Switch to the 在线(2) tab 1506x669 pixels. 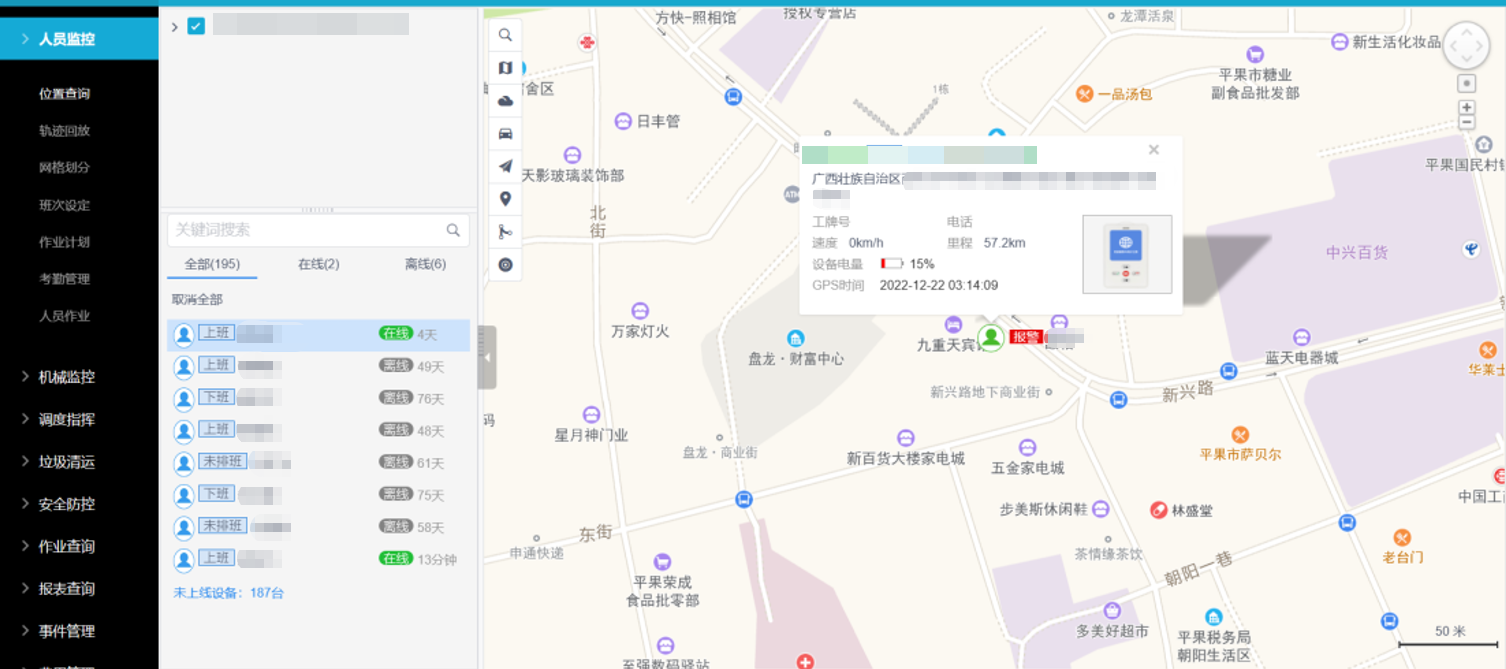(318, 264)
